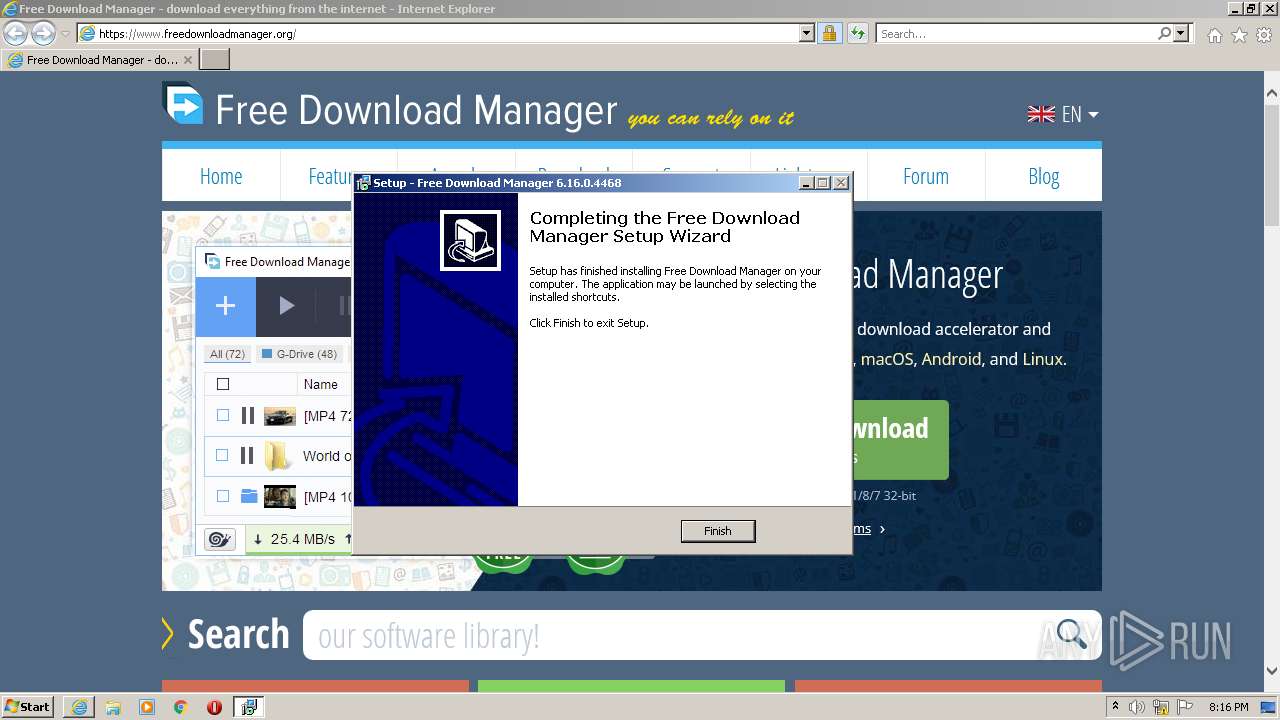Open IE Favorites star icon

(x=1239, y=35)
